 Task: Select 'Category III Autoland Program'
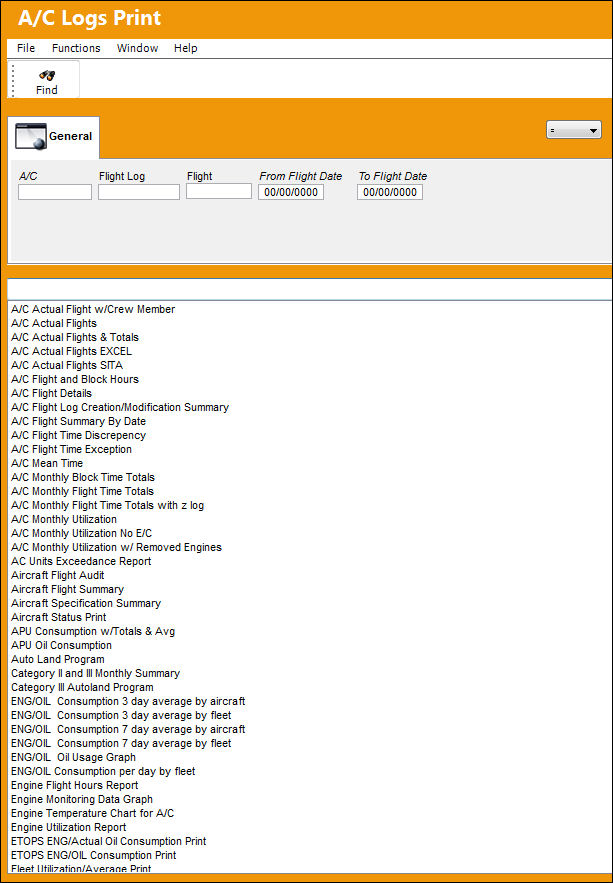[82, 688]
